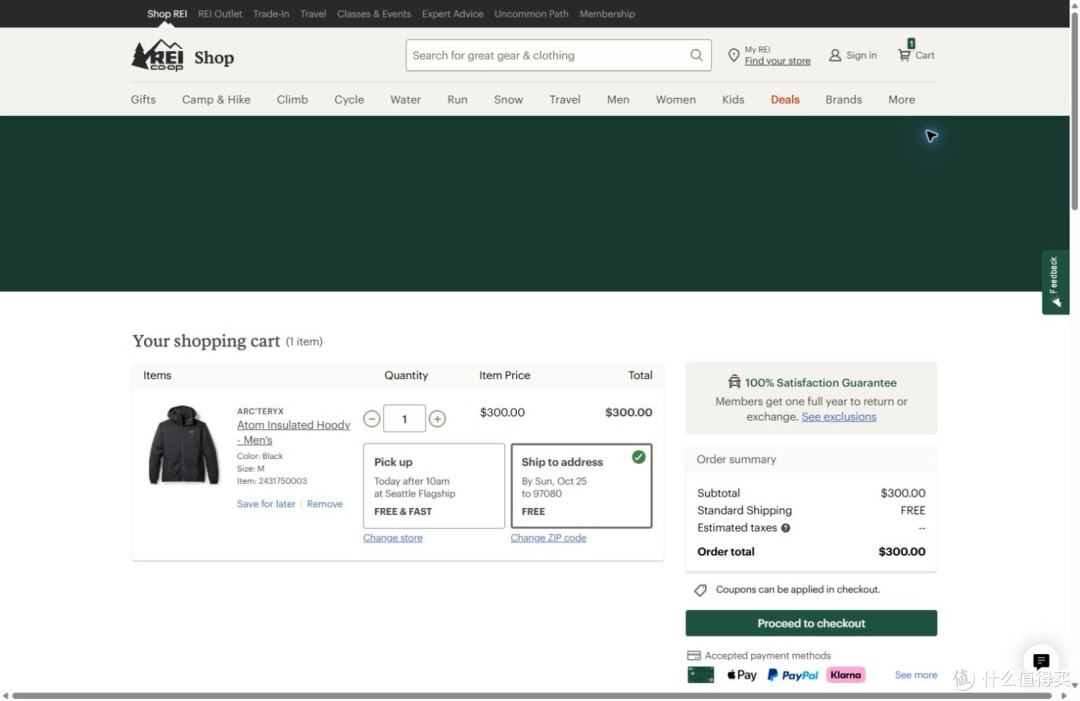Click Proceed to checkout button
1080x701 pixels.
click(x=811, y=623)
